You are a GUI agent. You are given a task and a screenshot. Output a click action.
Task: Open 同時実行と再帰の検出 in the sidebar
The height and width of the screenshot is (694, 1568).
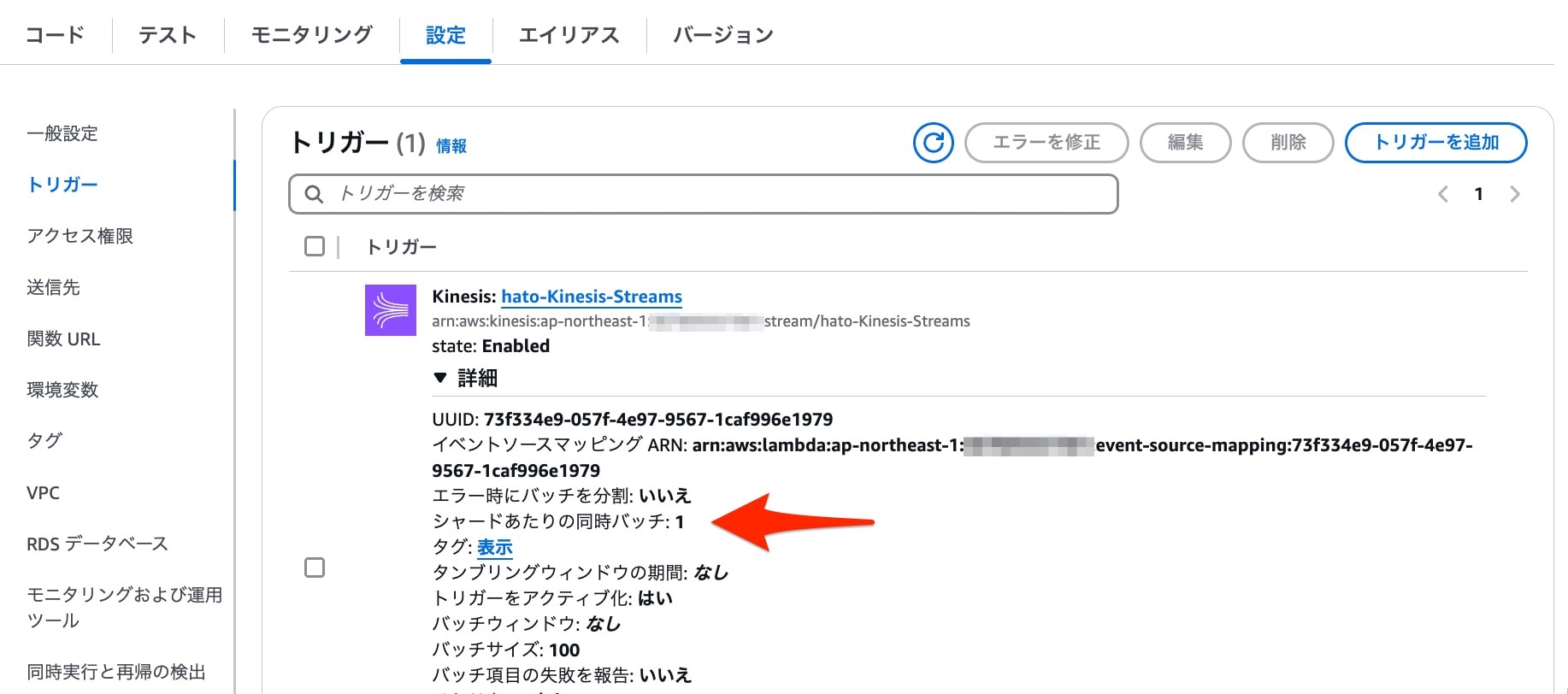[116, 672]
